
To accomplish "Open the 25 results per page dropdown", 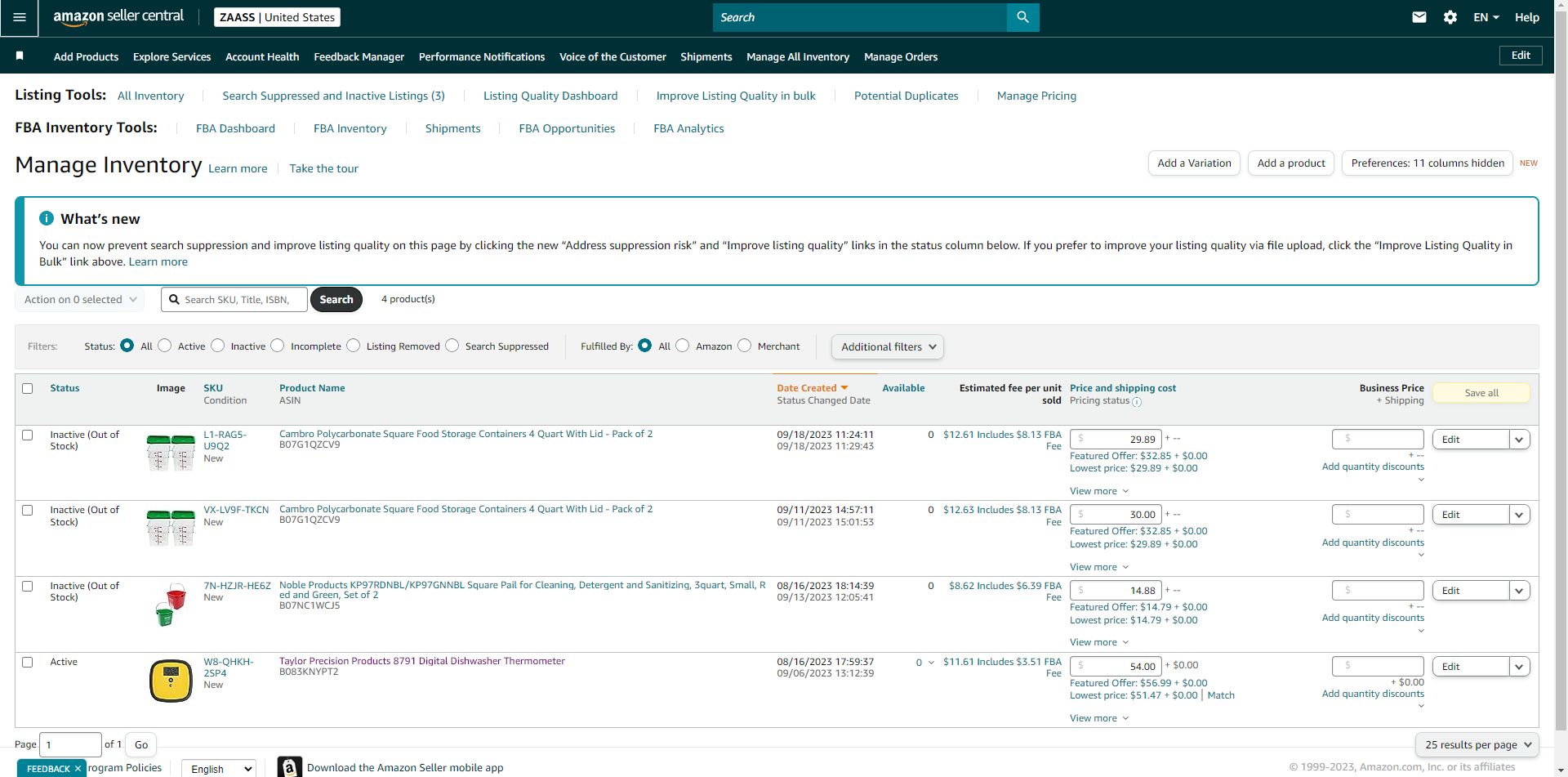I will point(1477,745).
